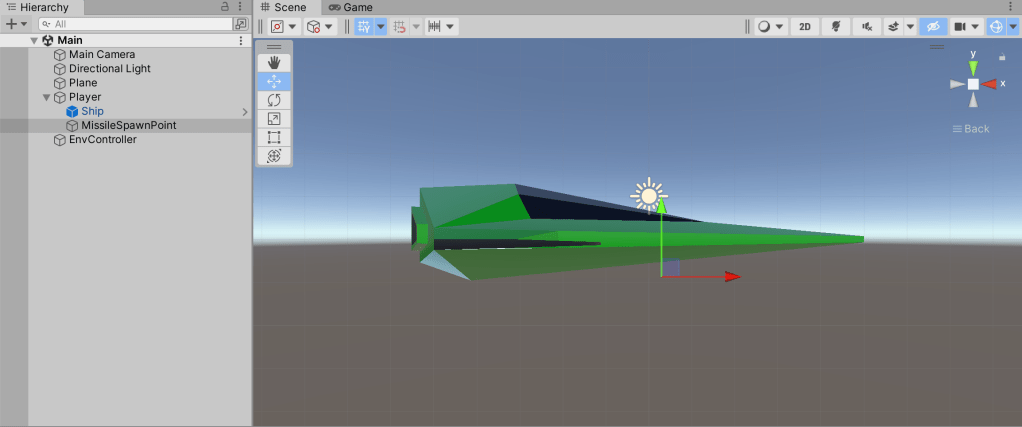Collapse the Player object in Hierarchy
Screen dimensions: 1022x427
[x=46, y=97]
